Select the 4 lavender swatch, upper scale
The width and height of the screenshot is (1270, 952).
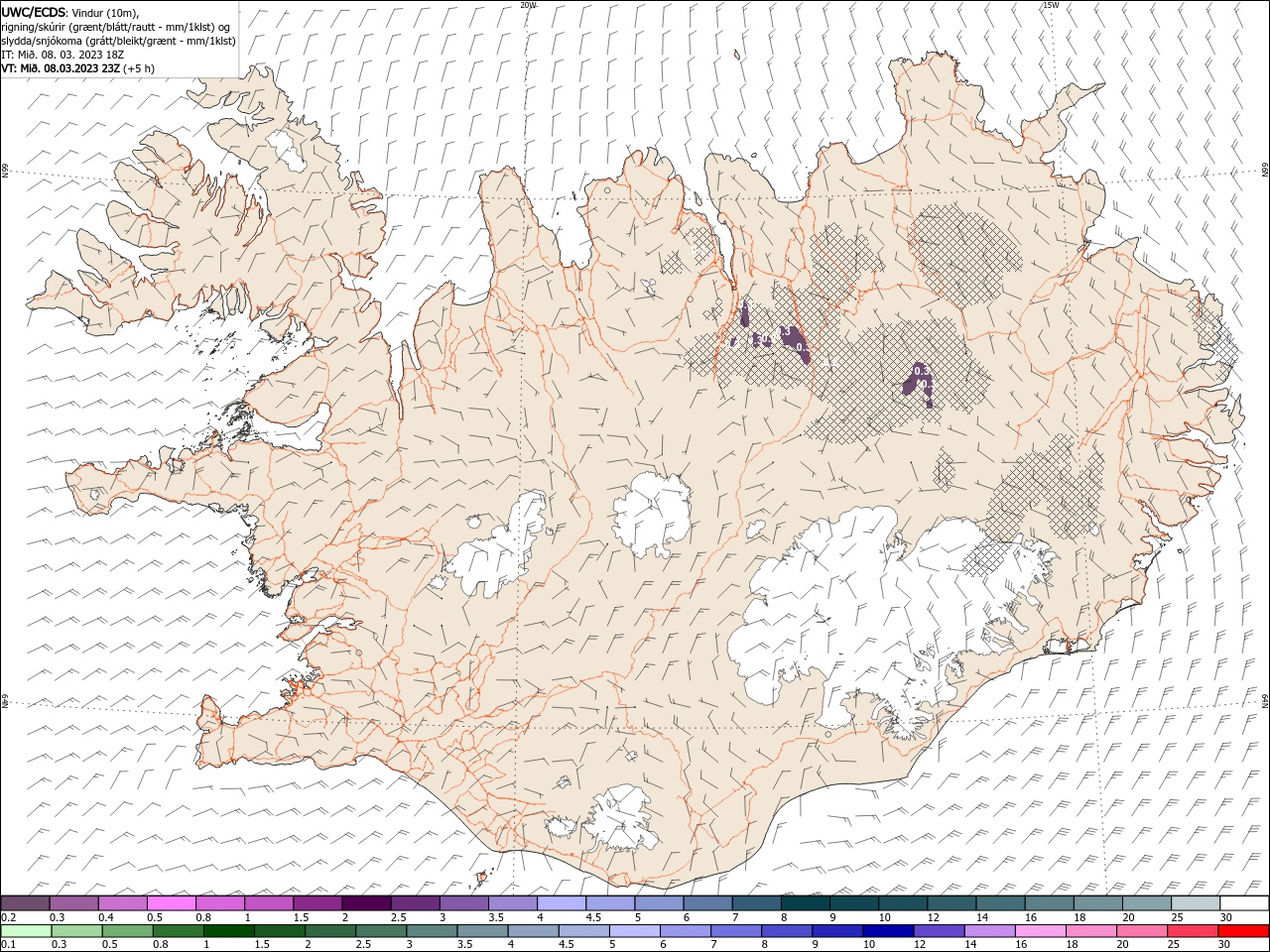(x=561, y=903)
